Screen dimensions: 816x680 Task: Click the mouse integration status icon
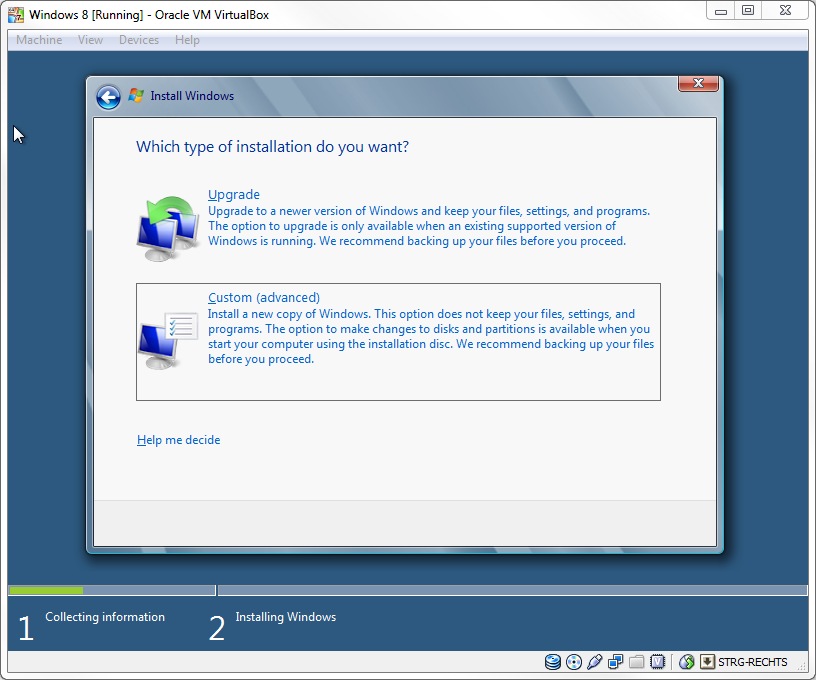(x=686, y=662)
